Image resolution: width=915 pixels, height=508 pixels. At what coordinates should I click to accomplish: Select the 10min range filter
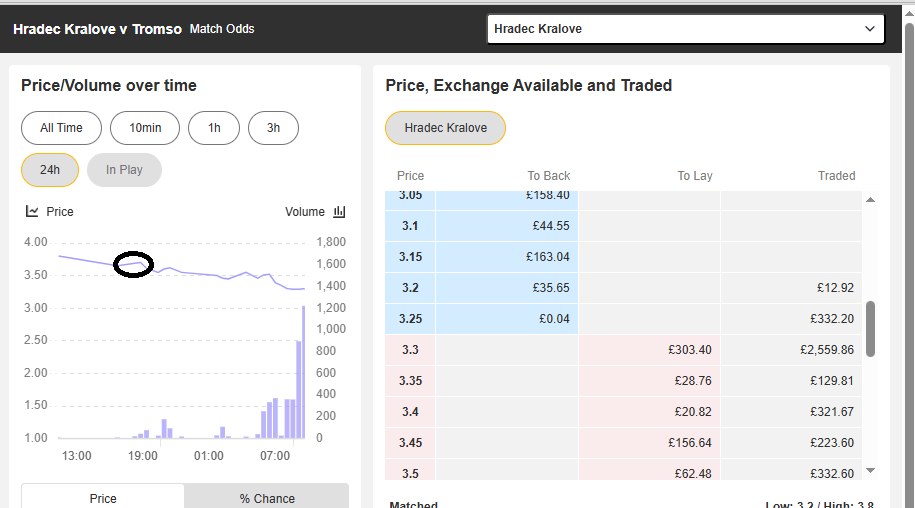(x=145, y=128)
